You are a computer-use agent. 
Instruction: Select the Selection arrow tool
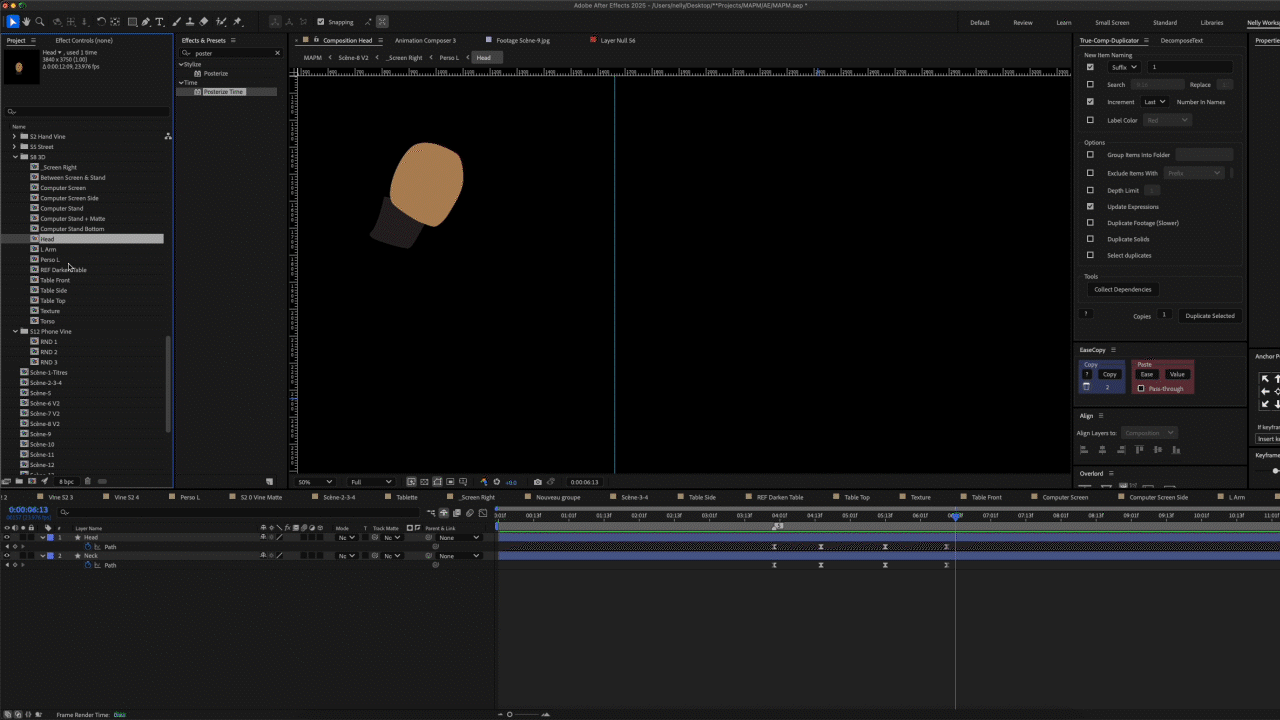click(12, 22)
